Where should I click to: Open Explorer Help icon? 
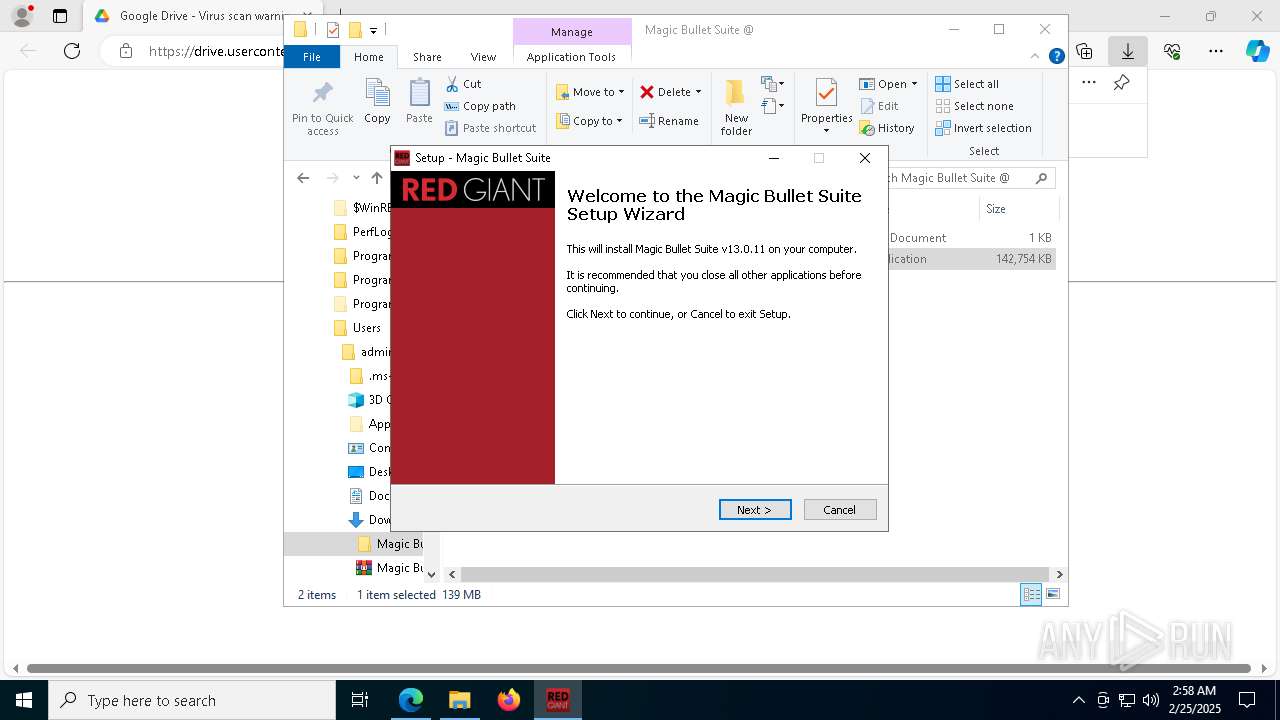coord(1056,57)
